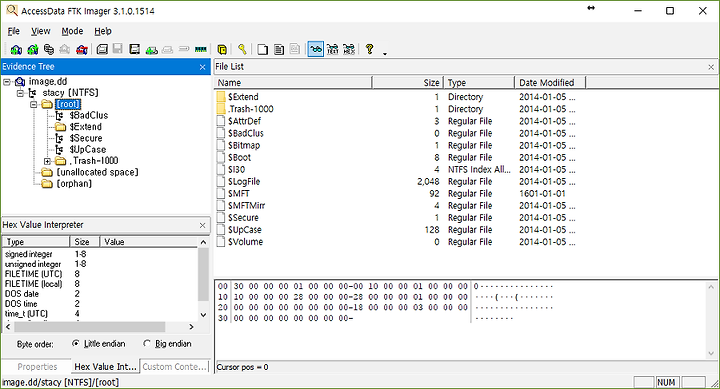Open Image Mounting from the toolbar
This screenshot has height=389, width=720.
(49, 49)
